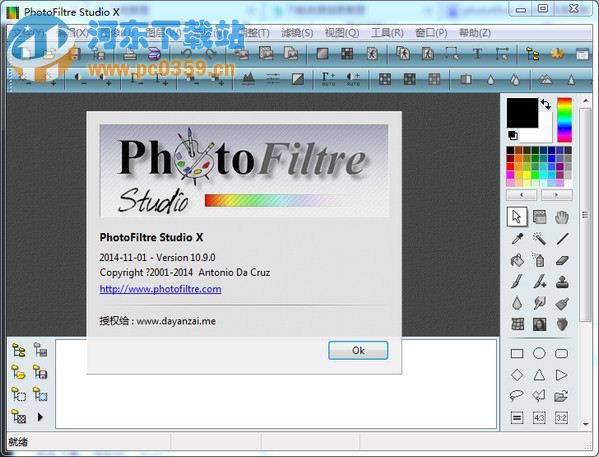Click the folder tree icon with floppy disk
The width and height of the screenshot is (599, 457).
[40, 372]
